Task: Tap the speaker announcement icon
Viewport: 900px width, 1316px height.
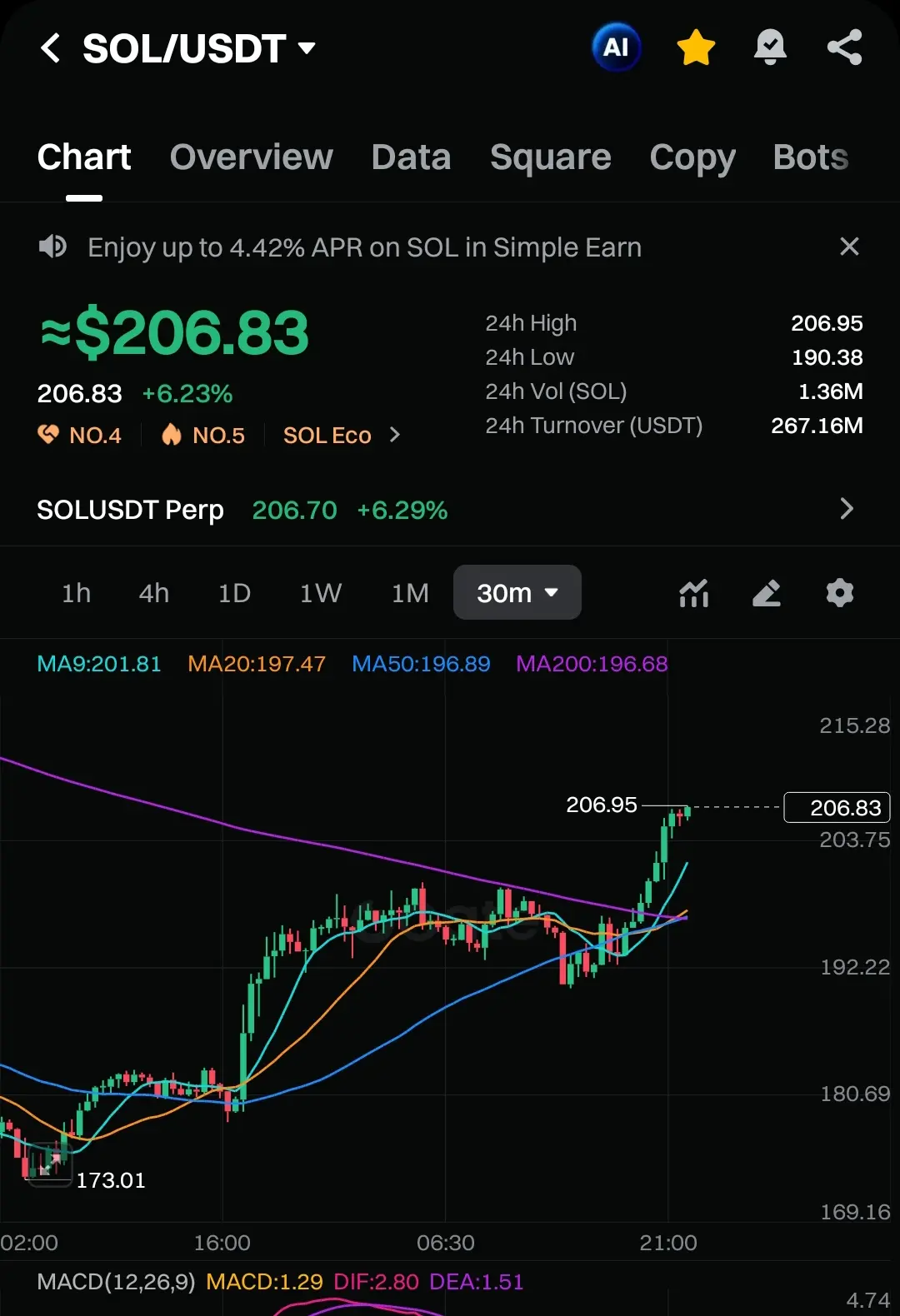Action: coord(52,247)
